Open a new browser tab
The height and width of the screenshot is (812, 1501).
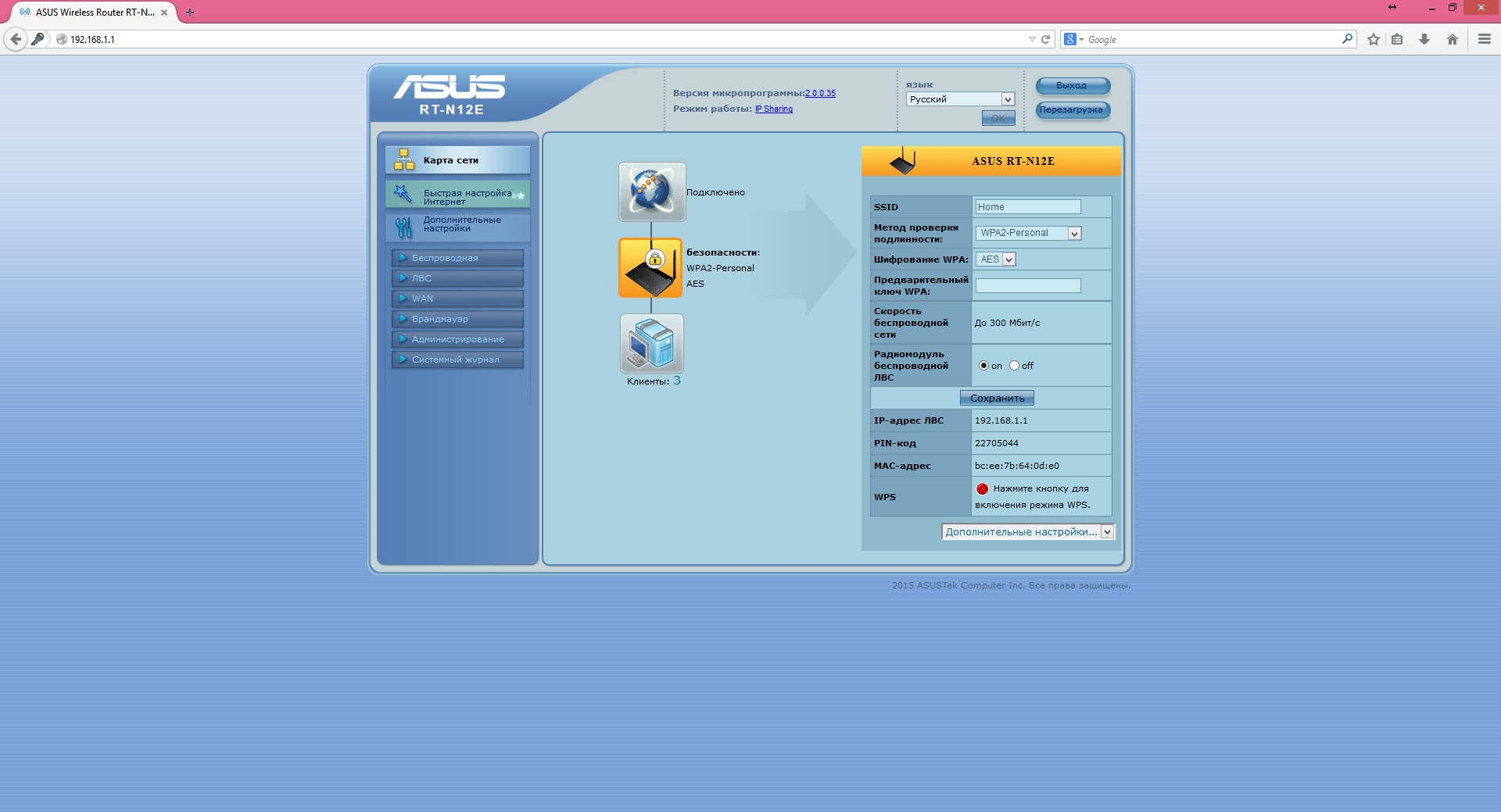(x=190, y=13)
